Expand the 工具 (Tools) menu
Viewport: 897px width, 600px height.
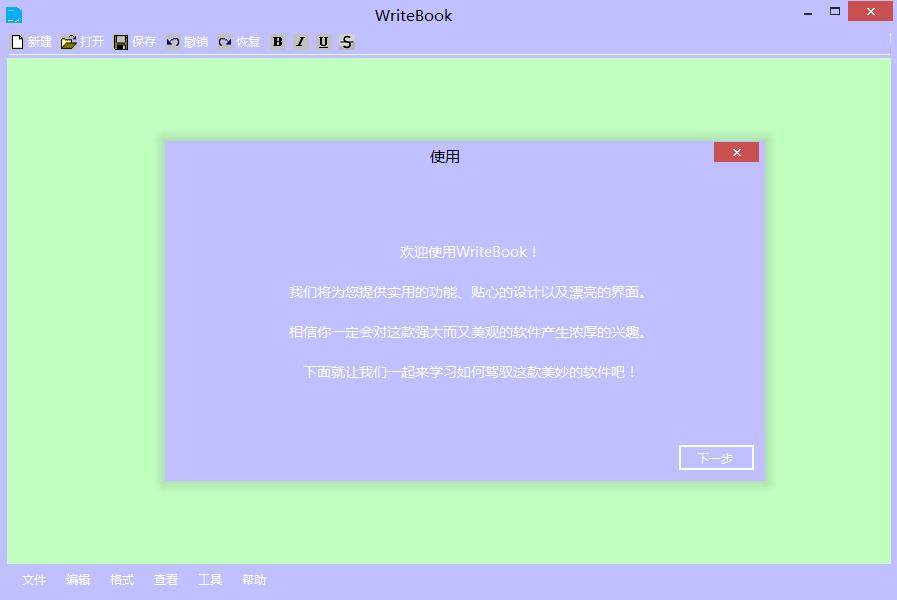point(210,580)
